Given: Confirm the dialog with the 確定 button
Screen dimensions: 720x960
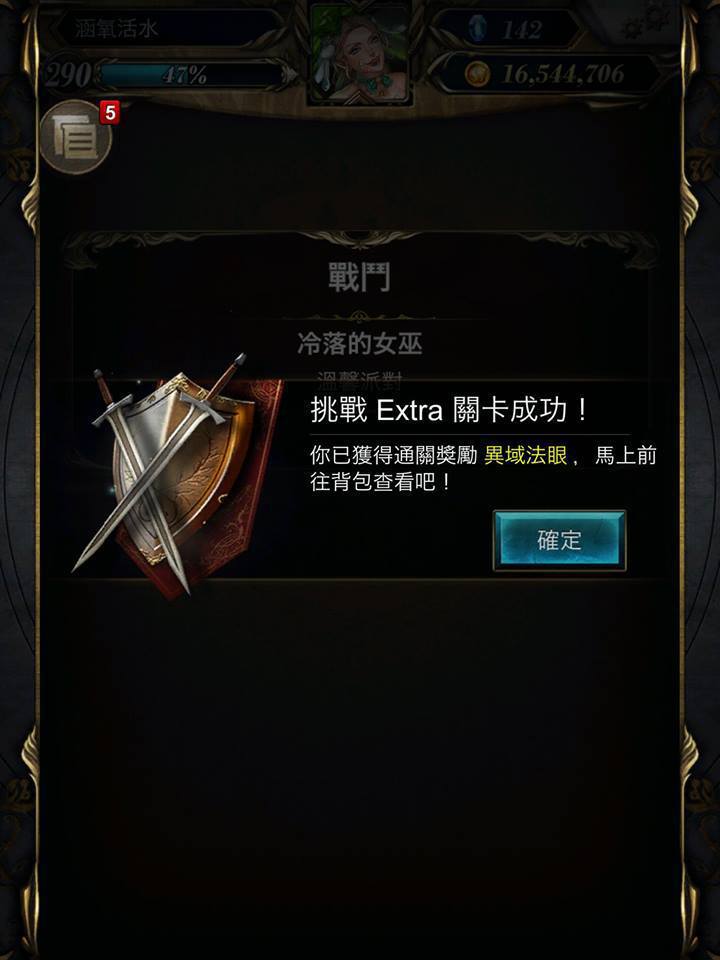Looking at the screenshot, I should (560, 541).
